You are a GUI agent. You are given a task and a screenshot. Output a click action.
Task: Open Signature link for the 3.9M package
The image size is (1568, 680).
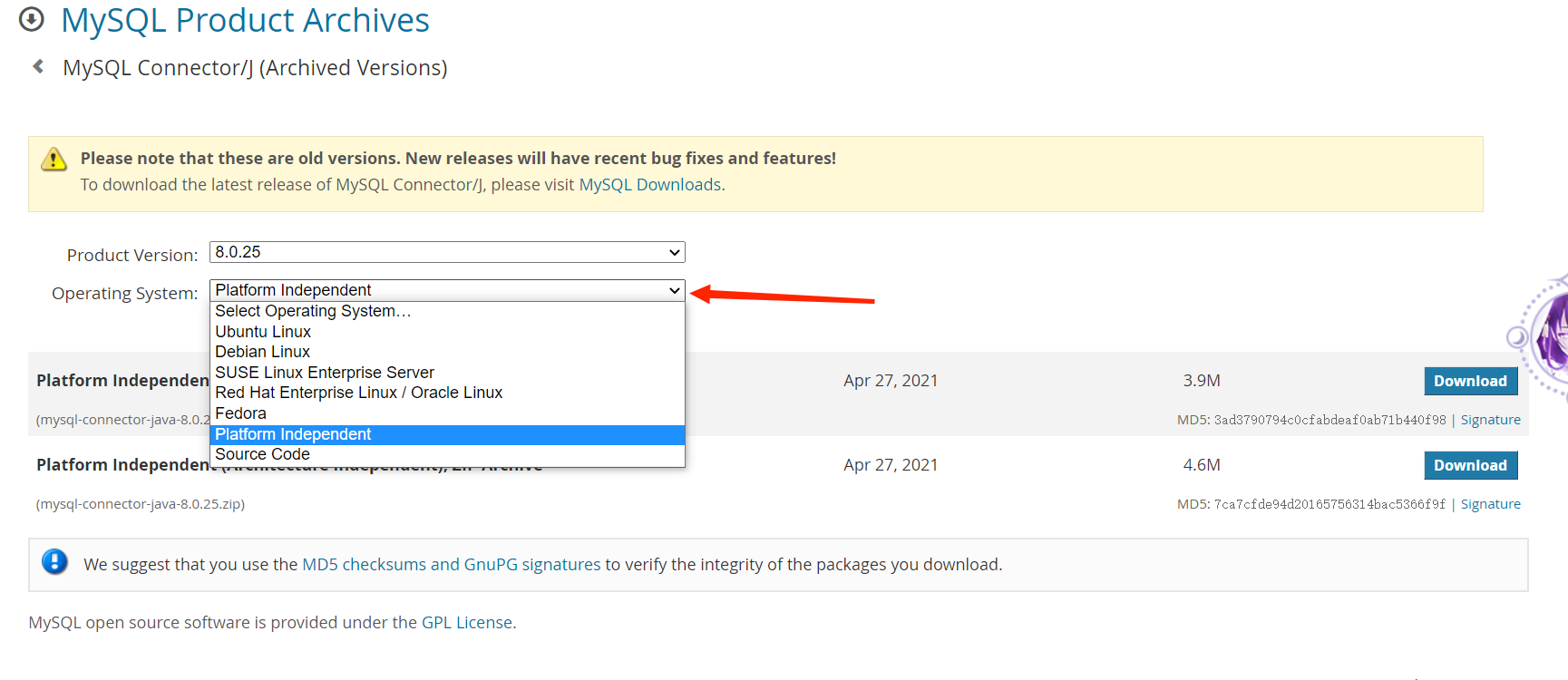click(1490, 420)
